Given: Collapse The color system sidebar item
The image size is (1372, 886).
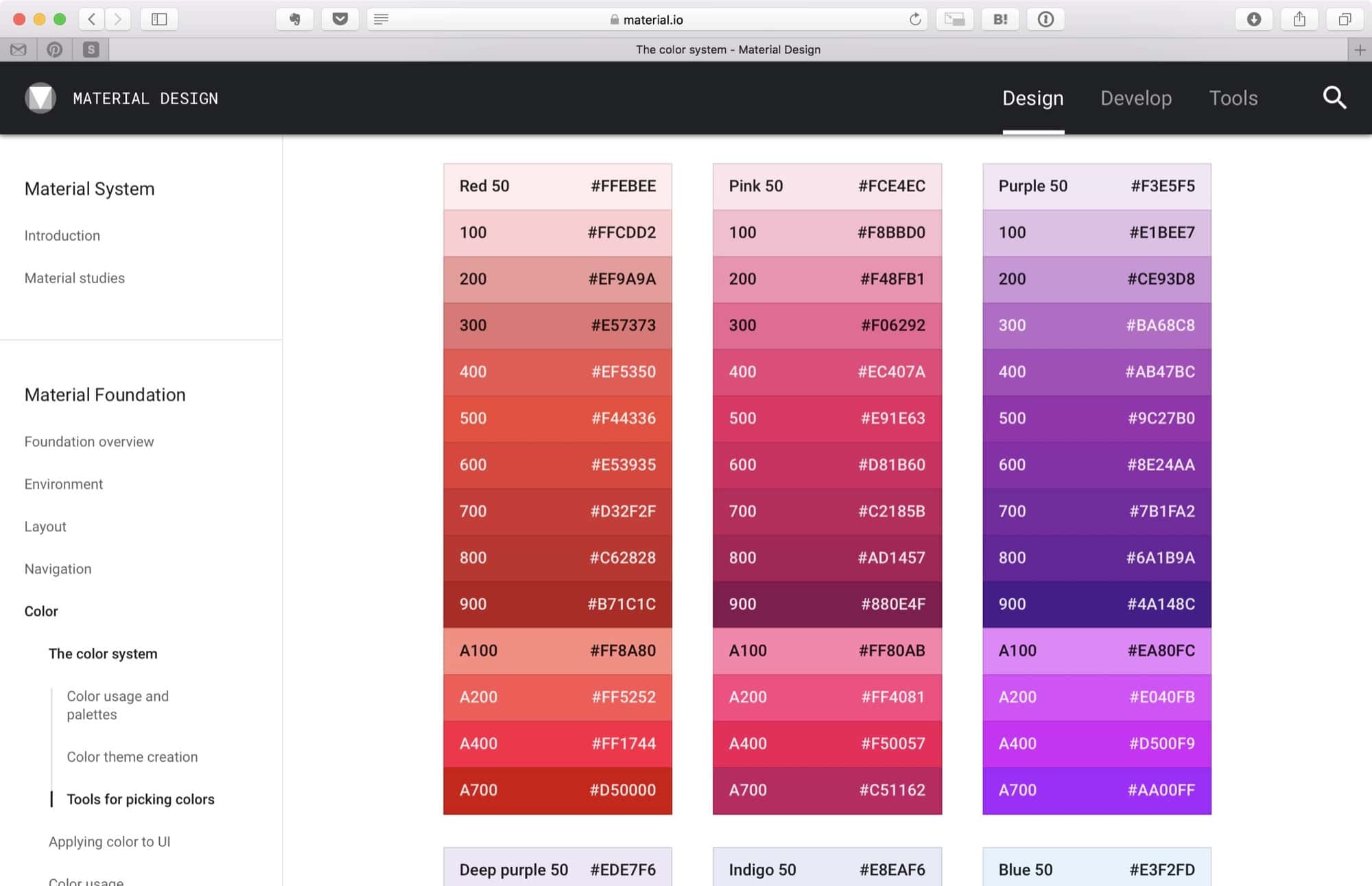Looking at the screenshot, I should click(103, 654).
